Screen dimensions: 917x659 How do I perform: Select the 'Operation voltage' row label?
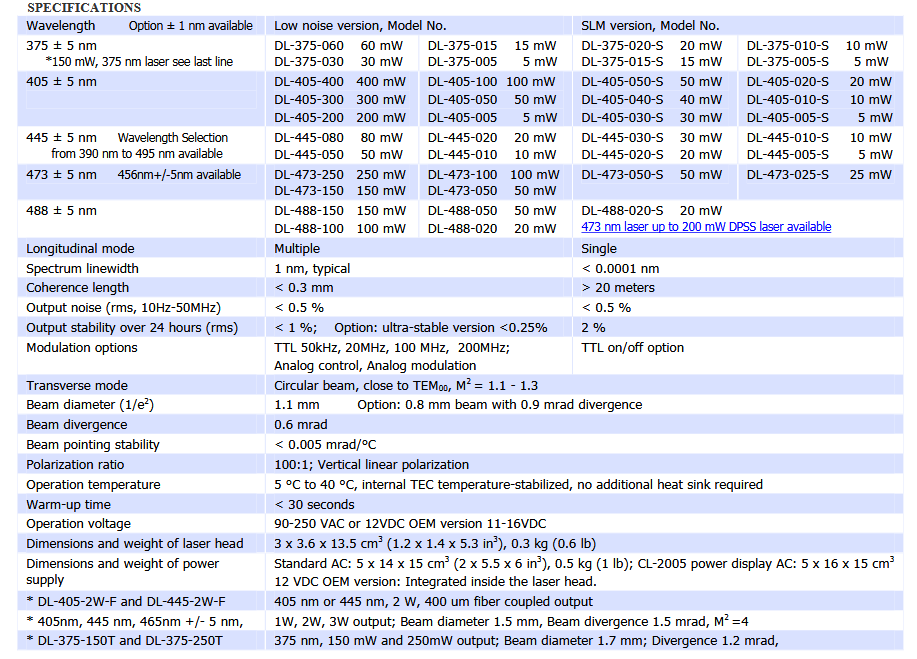tap(78, 524)
